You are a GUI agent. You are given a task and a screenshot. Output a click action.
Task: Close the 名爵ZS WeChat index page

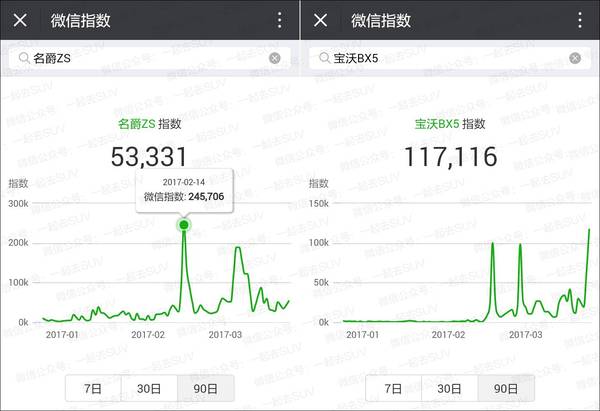[20, 20]
